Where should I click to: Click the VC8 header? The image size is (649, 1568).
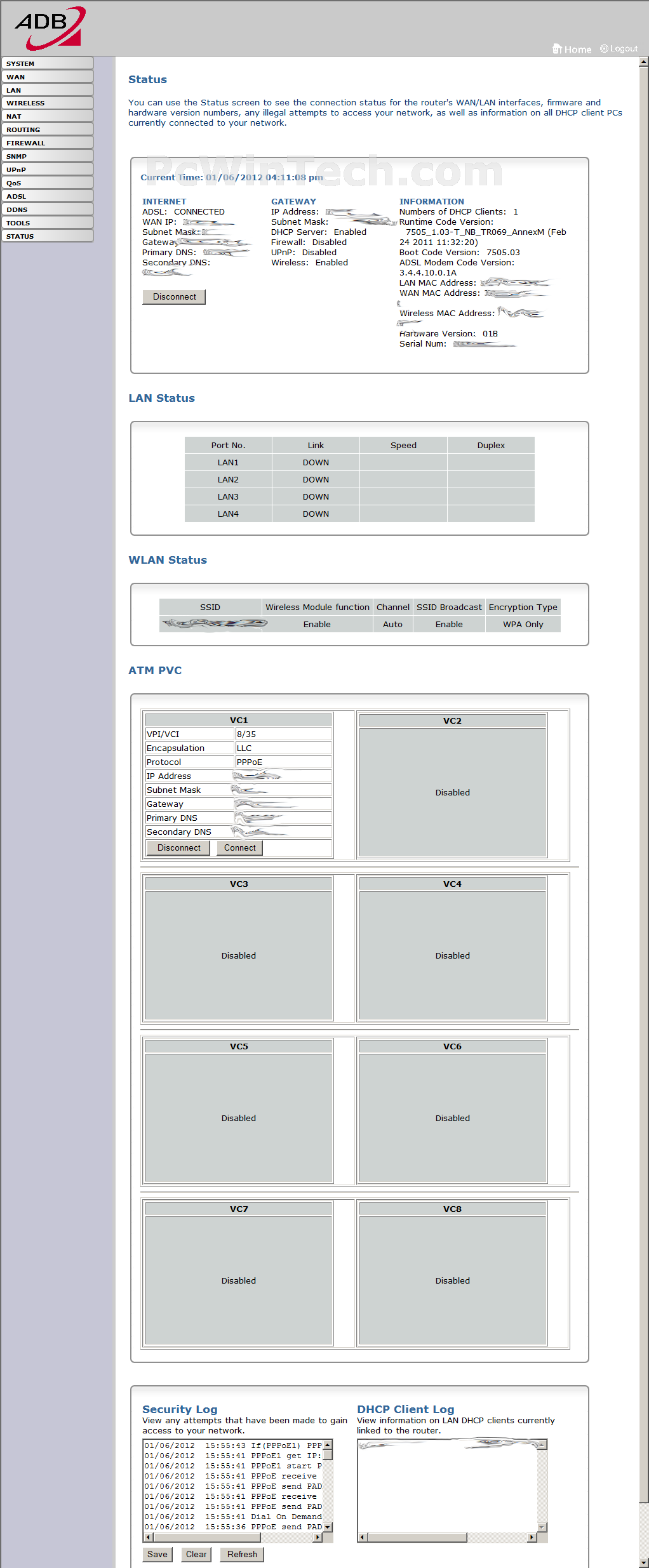pyautogui.click(x=453, y=1209)
